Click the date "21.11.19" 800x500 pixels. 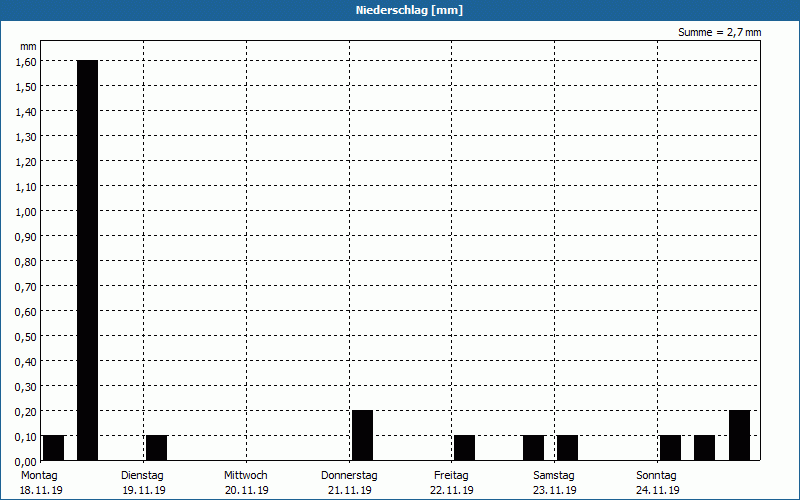(x=349, y=490)
